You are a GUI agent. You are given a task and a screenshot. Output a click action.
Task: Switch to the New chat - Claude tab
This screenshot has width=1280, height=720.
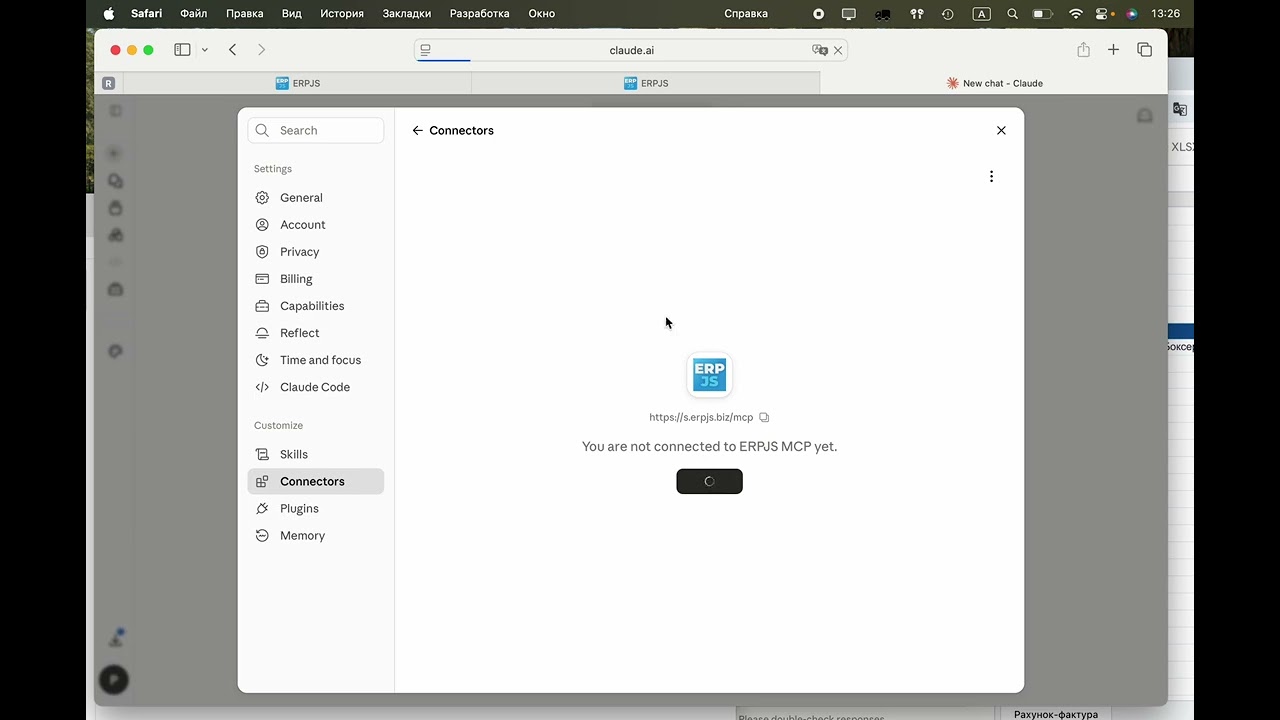pyautogui.click(x=994, y=83)
